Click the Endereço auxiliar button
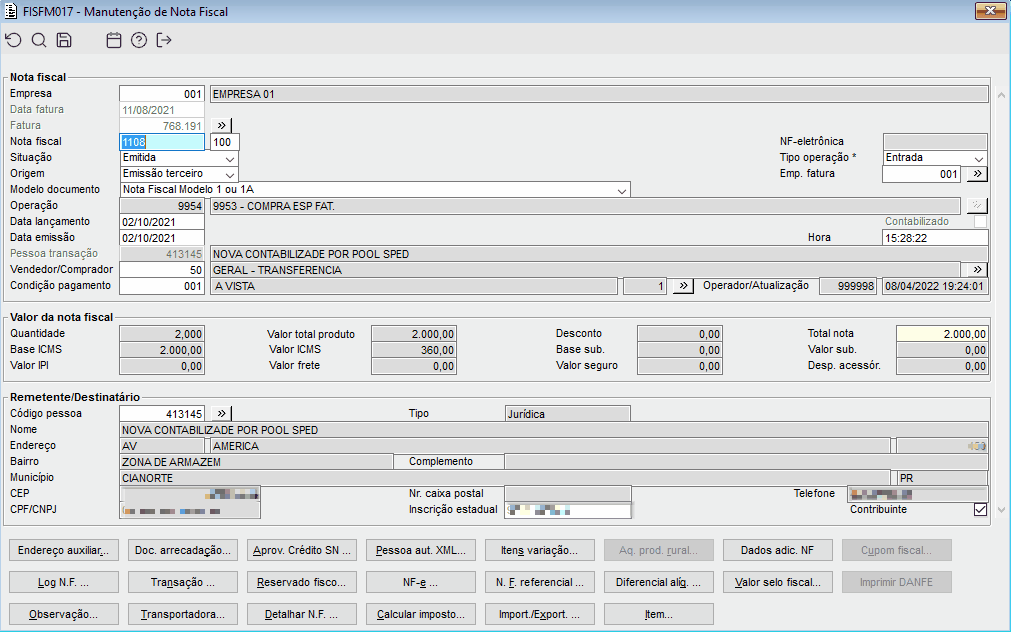Image resolution: width=1011 pixels, height=632 pixels. (x=64, y=550)
